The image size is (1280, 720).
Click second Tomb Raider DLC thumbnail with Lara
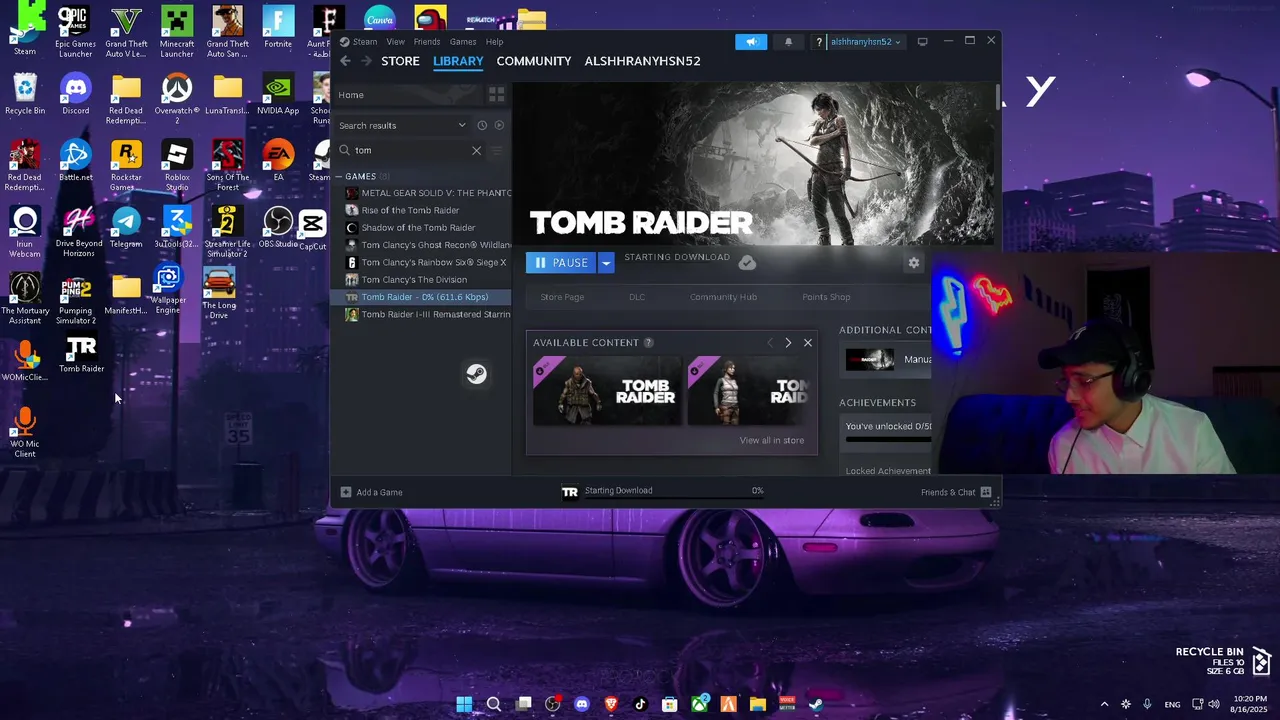tap(749, 391)
